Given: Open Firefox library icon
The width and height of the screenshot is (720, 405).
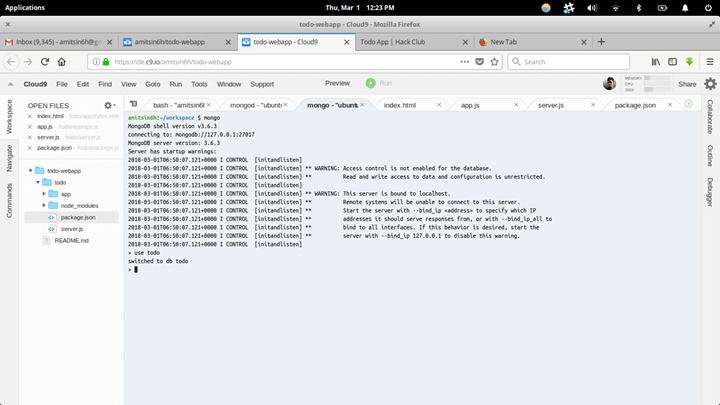Looking at the screenshot, I should (x=656, y=62).
